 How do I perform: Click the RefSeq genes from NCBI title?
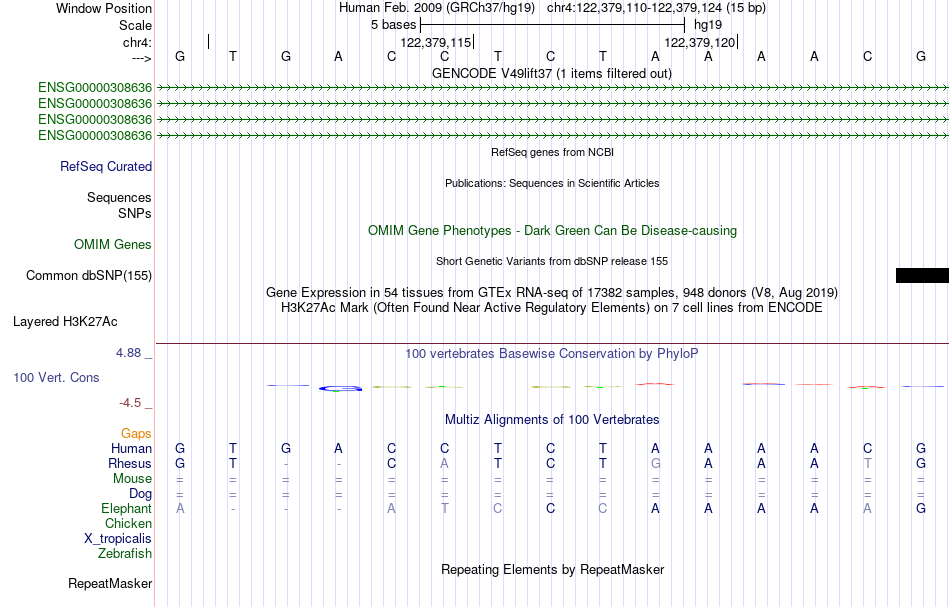coord(553,152)
